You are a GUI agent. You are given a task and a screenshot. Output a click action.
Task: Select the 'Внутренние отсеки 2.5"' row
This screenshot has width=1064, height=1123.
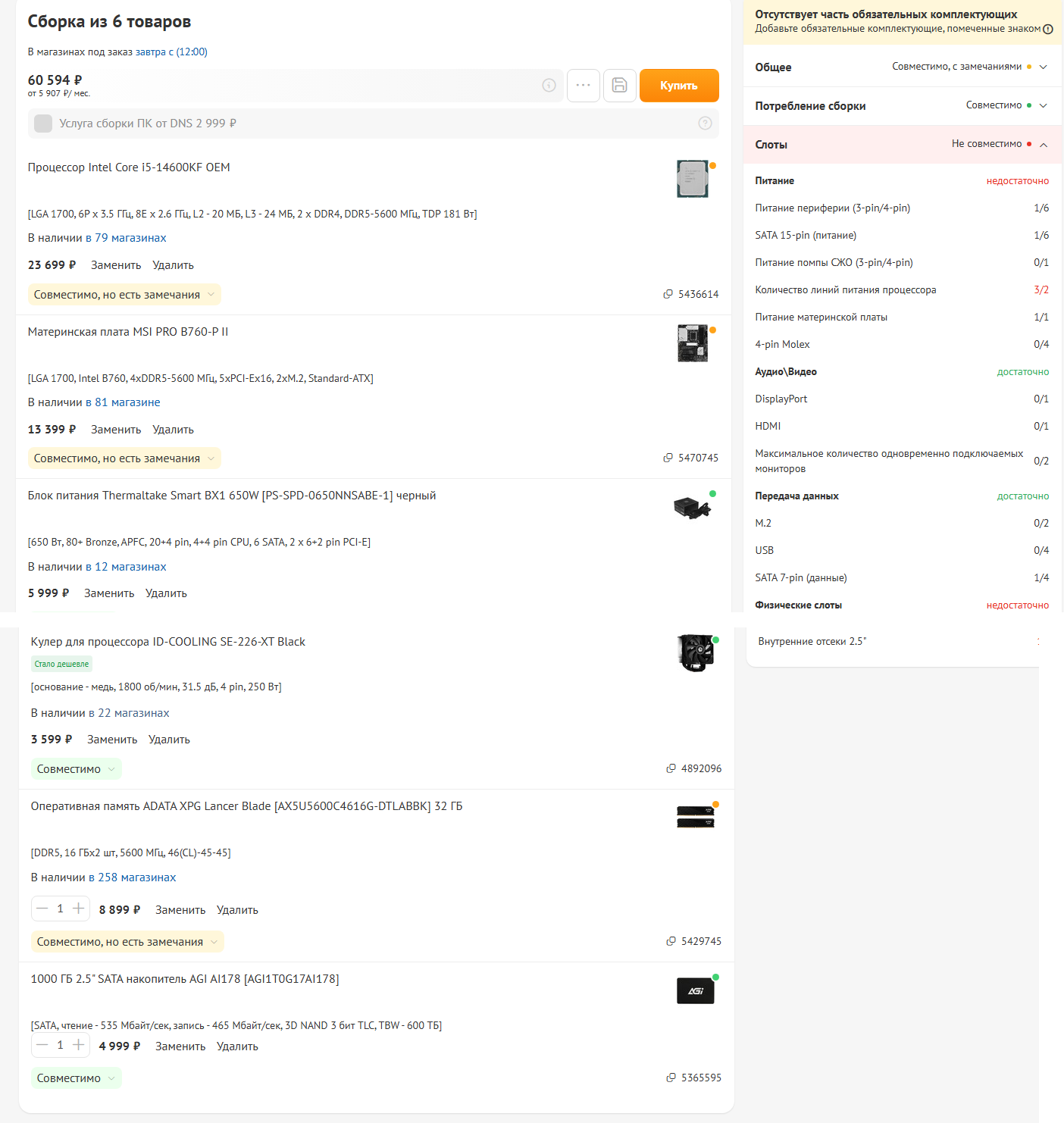point(898,642)
